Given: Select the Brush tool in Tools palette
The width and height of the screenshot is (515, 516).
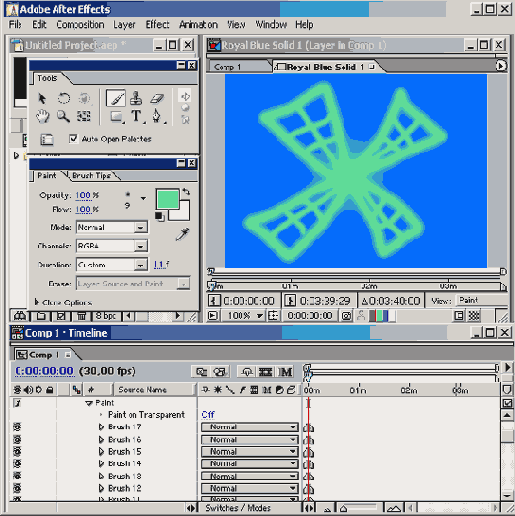Looking at the screenshot, I should pos(116,98).
